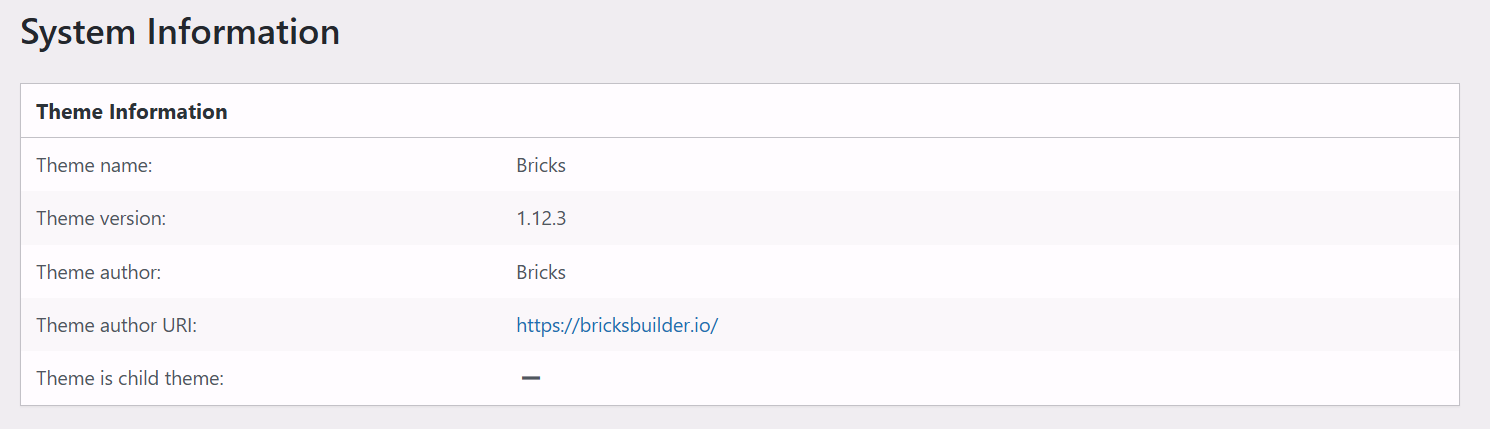1490x429 pixels.
Task: Select the Theme author label
Action: click(x=98, y=272)
